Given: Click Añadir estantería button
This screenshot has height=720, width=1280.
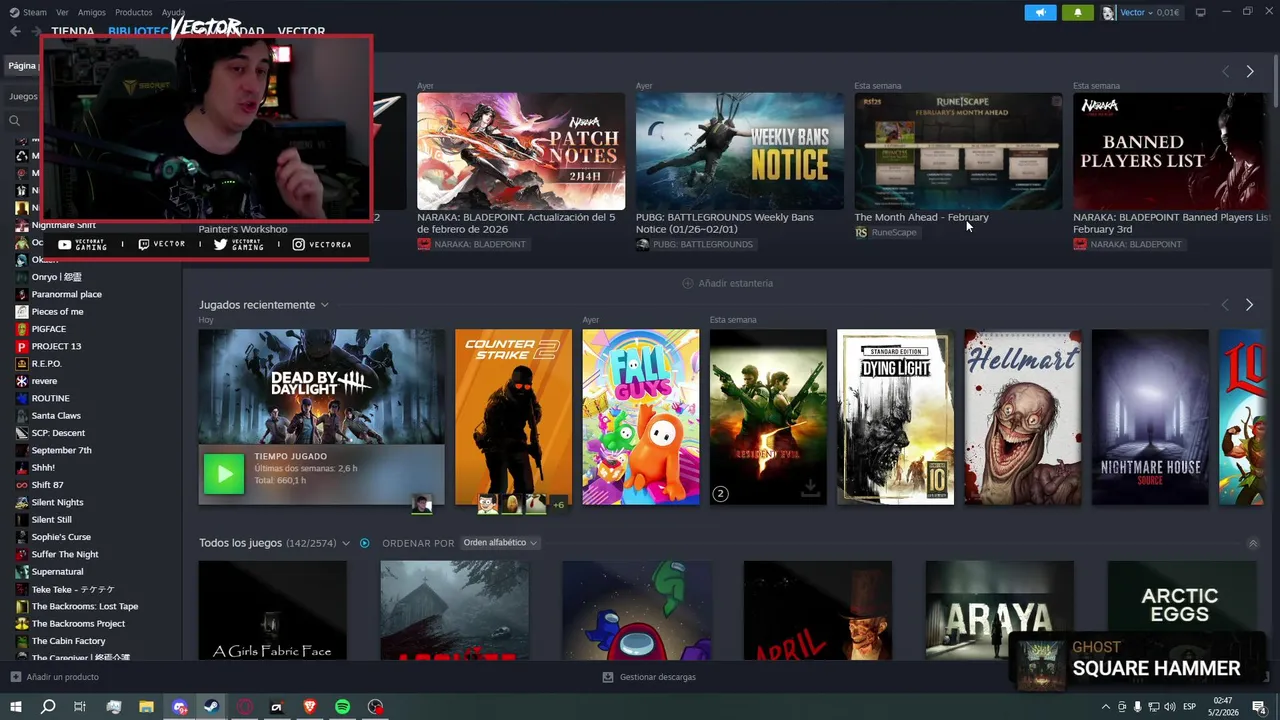Looking at the screenshot, I should click(x=727, y=283).
